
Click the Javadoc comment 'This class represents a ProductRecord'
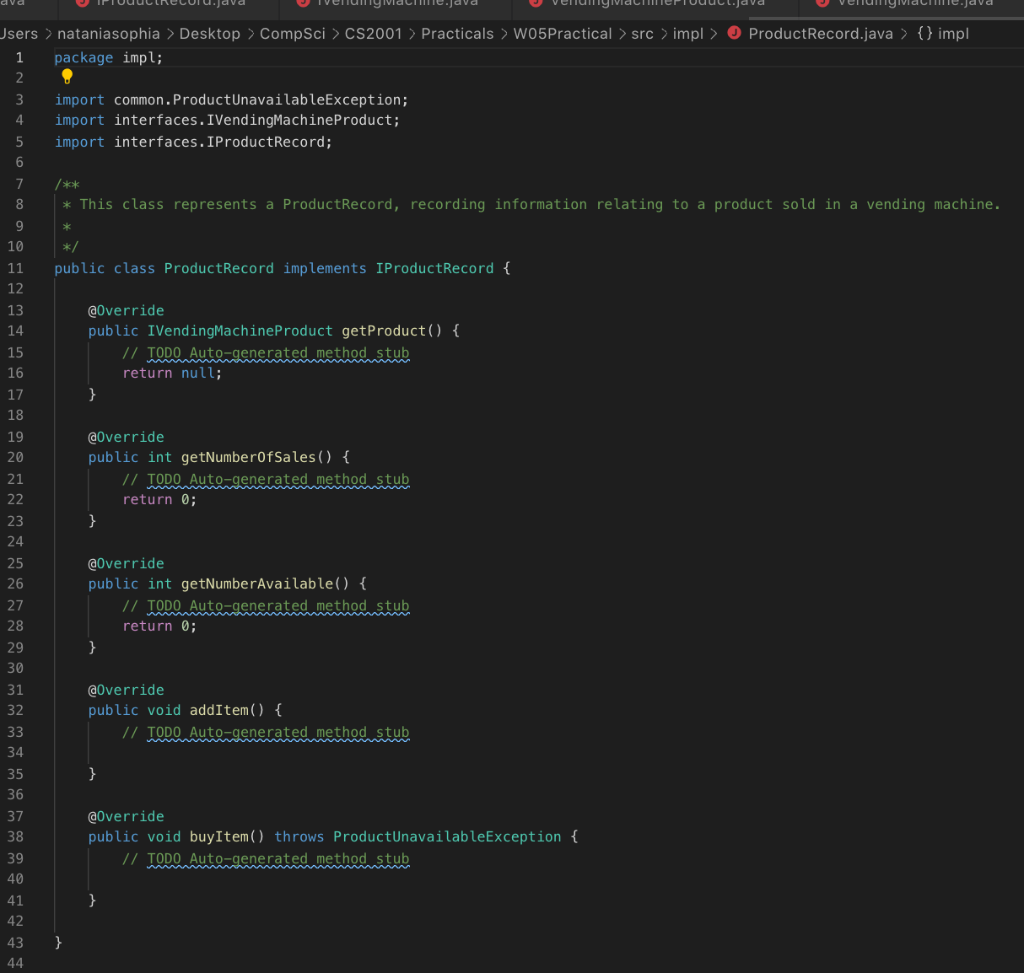pos(235,204)
